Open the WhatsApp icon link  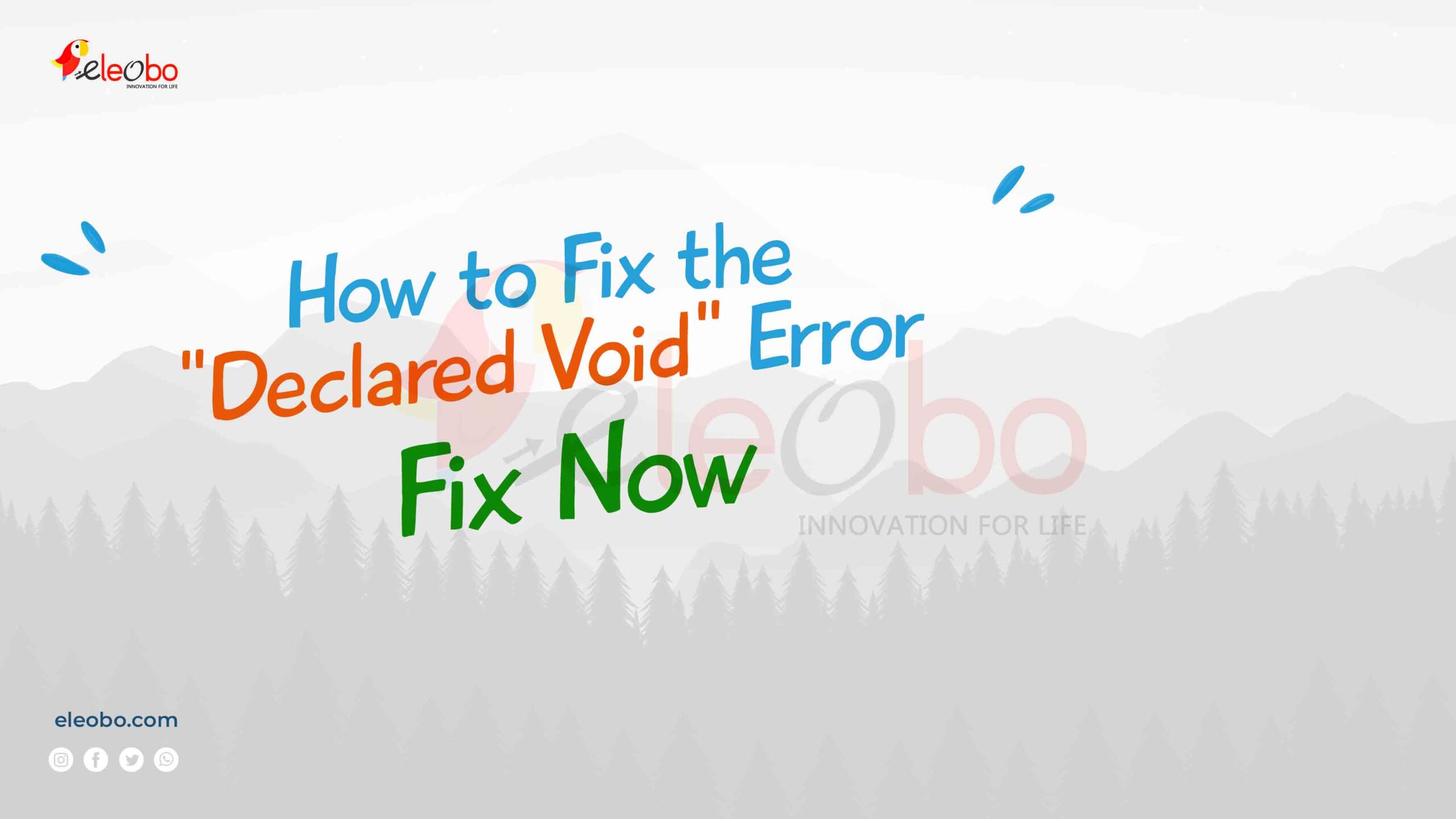[x=166, y=759]
